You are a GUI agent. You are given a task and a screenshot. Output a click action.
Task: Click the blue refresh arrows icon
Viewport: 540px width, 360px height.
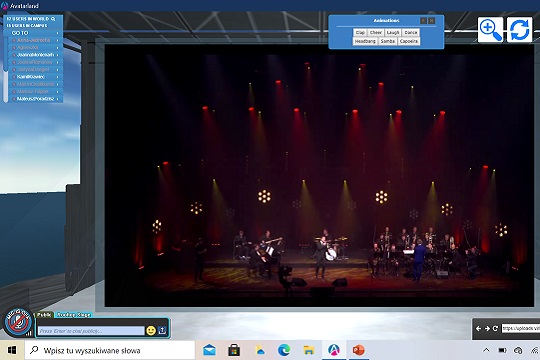click(x=519, y=30)
